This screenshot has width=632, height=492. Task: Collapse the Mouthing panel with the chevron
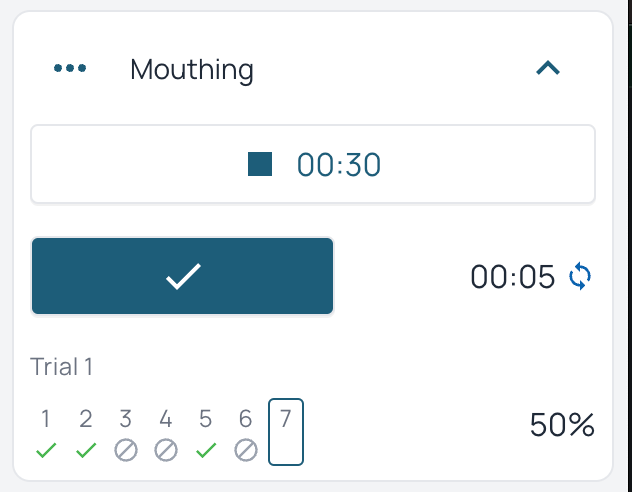tap(548, 69)
